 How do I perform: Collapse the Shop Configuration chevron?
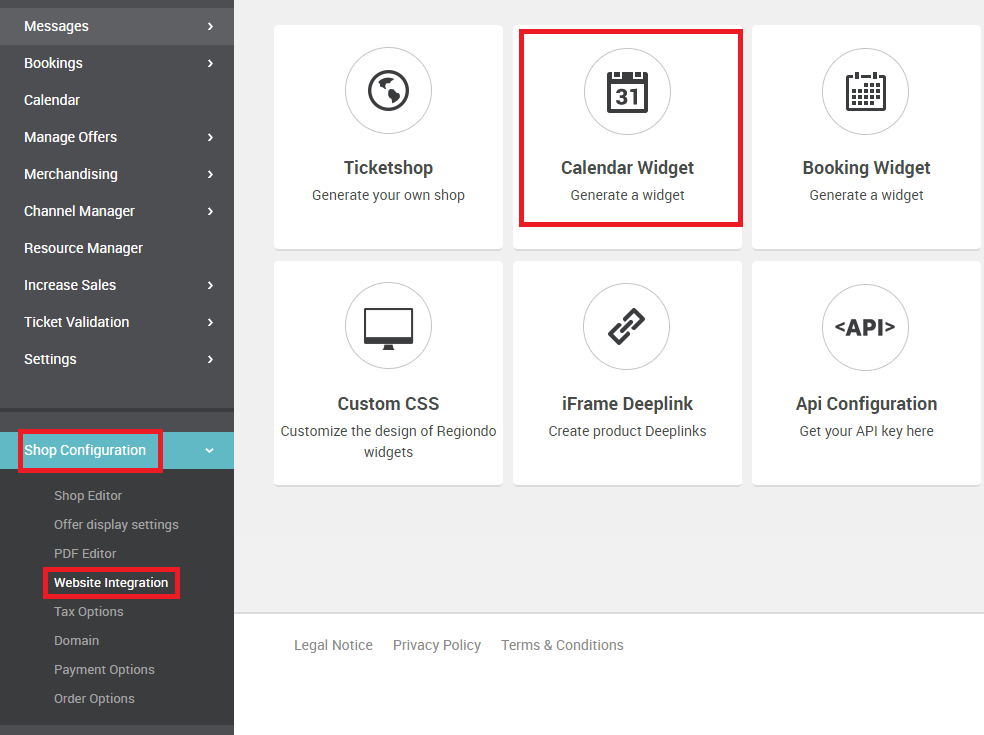[210, 451]
